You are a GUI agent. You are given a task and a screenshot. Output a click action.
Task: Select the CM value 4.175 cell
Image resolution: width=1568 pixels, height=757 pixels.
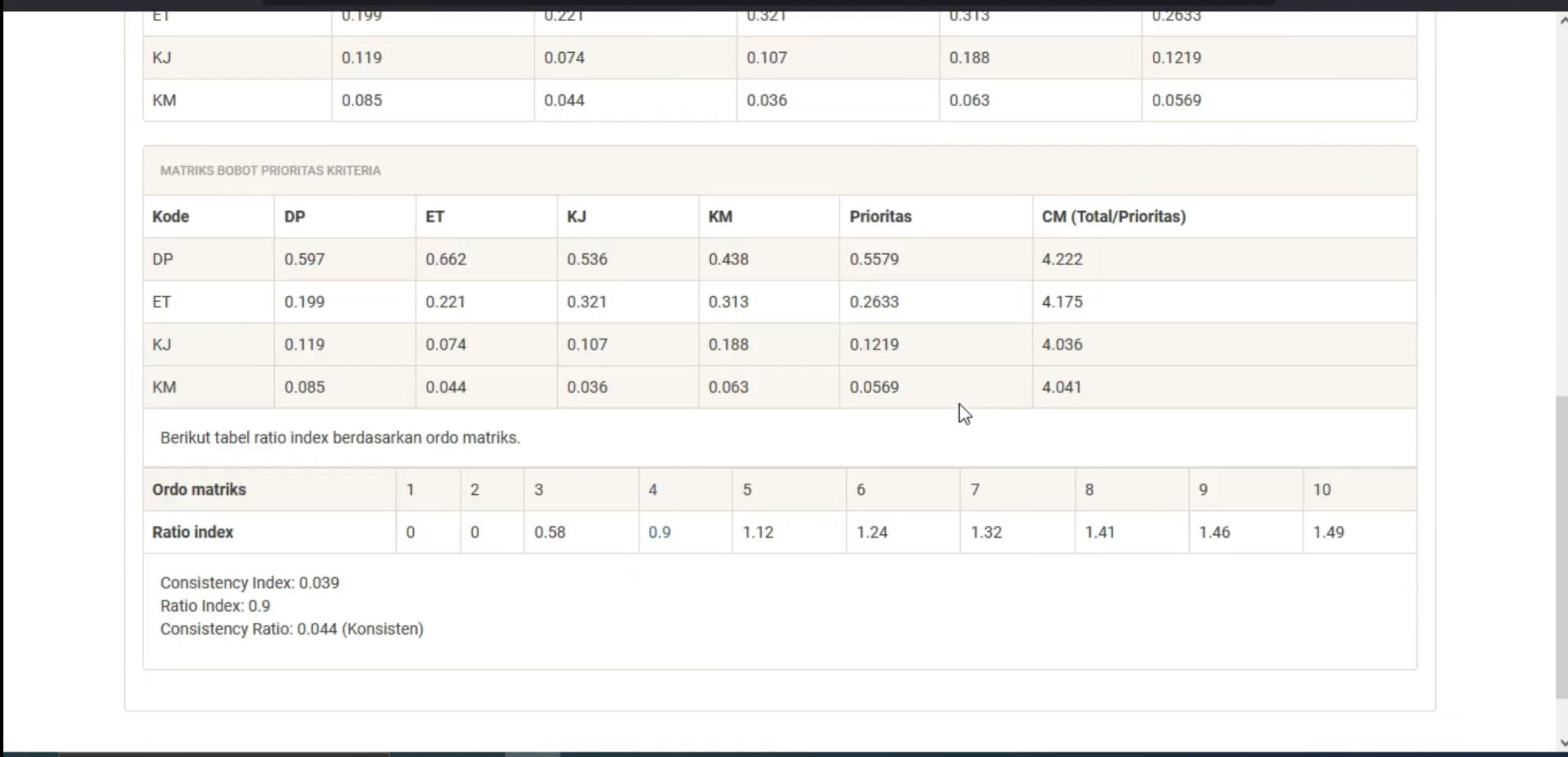(1224, 302)
